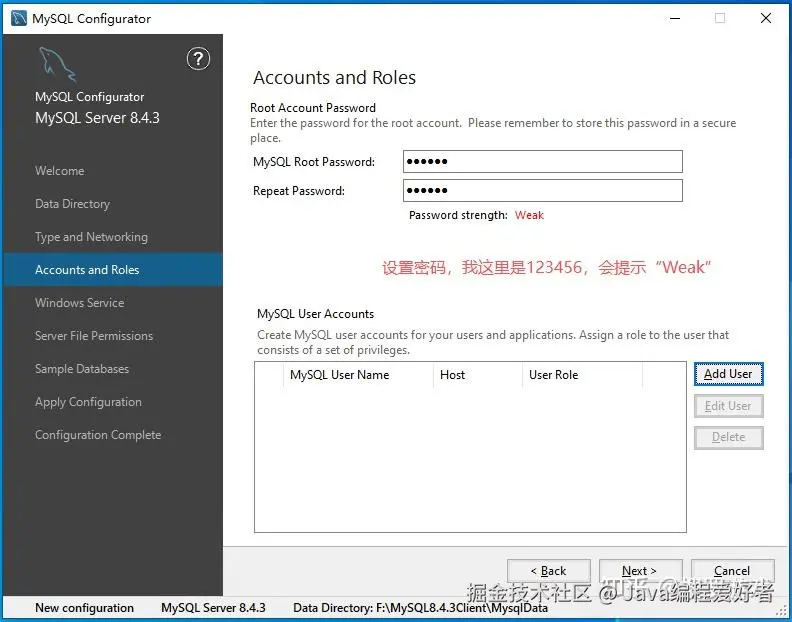
Task: Click the MySQL Configurator title bar icon
Action: point(19,18)
